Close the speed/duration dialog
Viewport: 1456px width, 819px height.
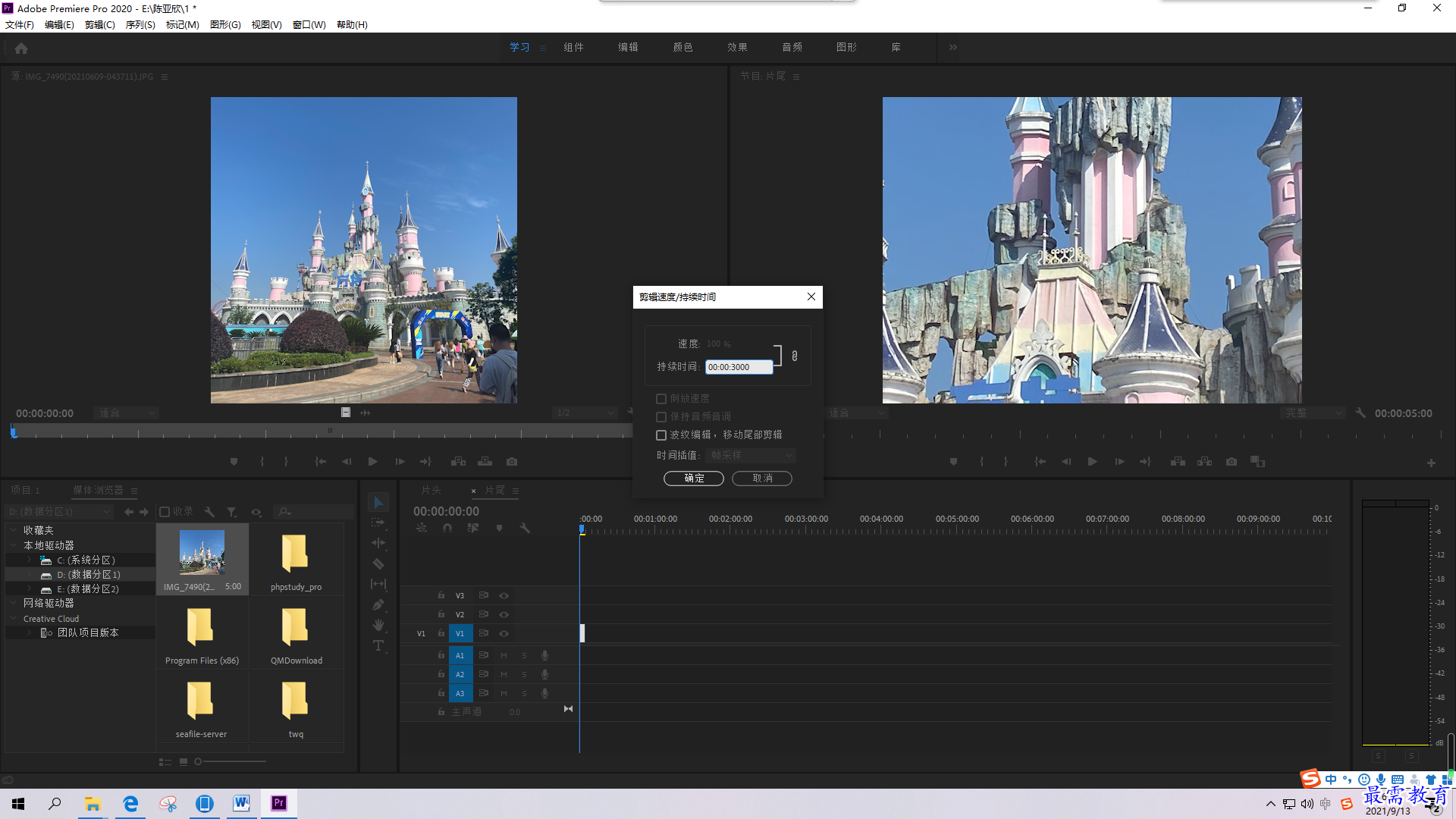click(811, 297)
